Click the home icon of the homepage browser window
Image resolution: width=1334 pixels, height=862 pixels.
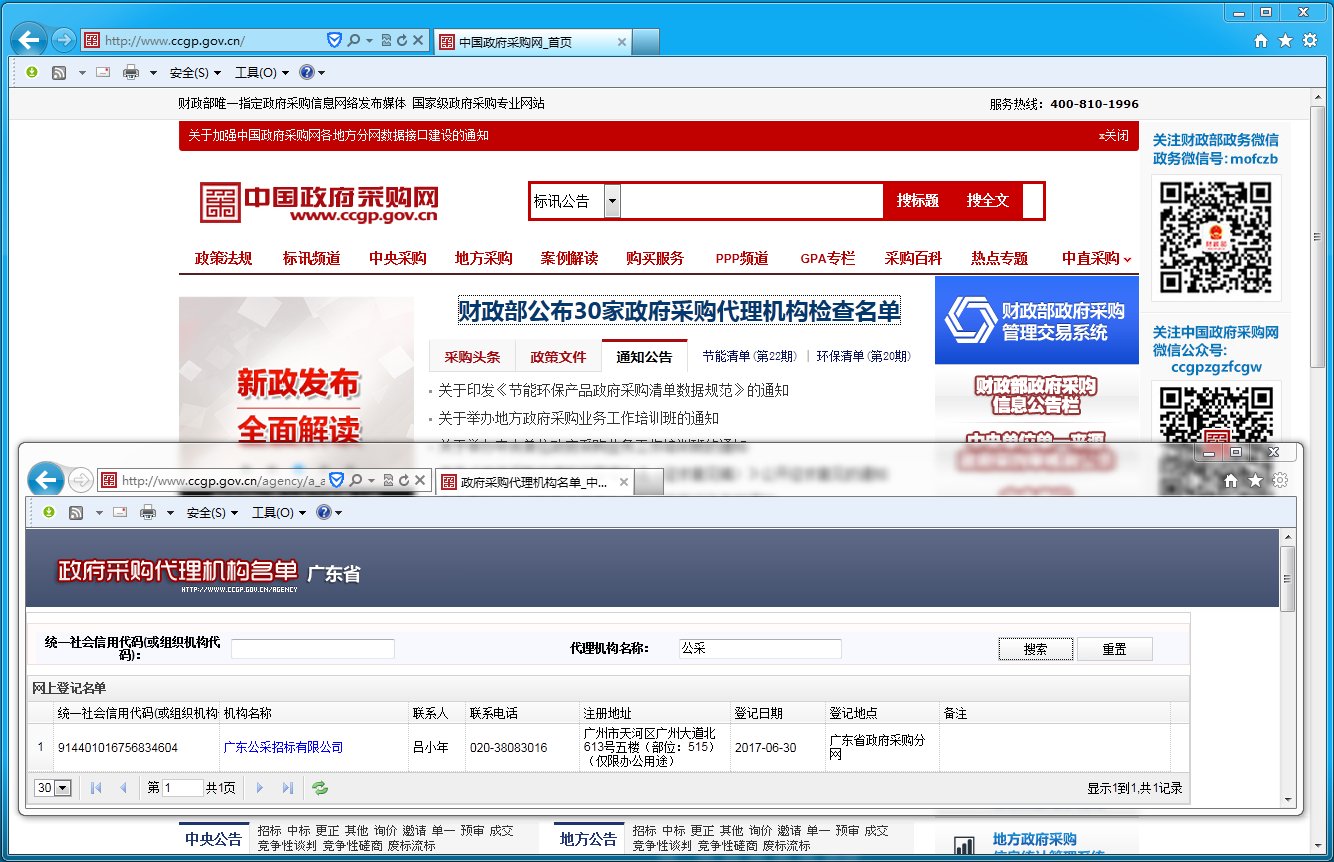point(1261,41)
